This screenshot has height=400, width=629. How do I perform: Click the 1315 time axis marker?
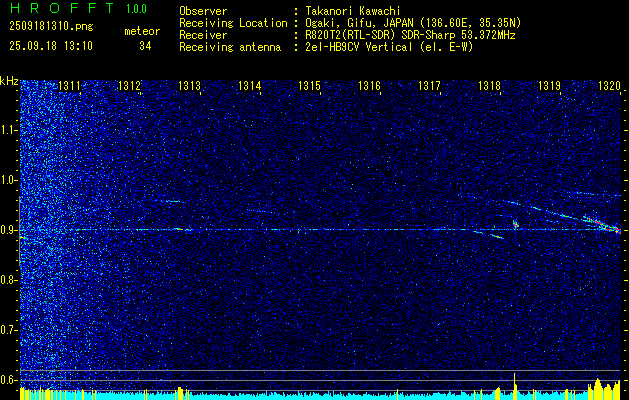(x=309, y=85)
